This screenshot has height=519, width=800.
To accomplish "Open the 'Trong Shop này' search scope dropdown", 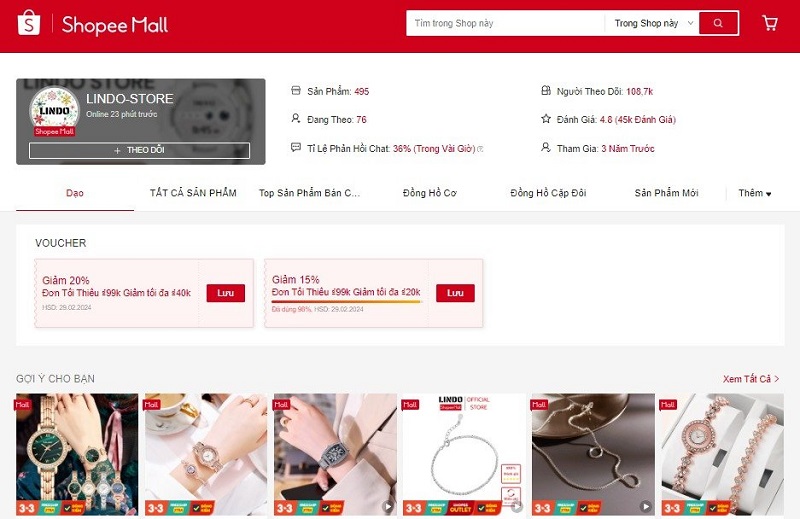I will point(653,23).
